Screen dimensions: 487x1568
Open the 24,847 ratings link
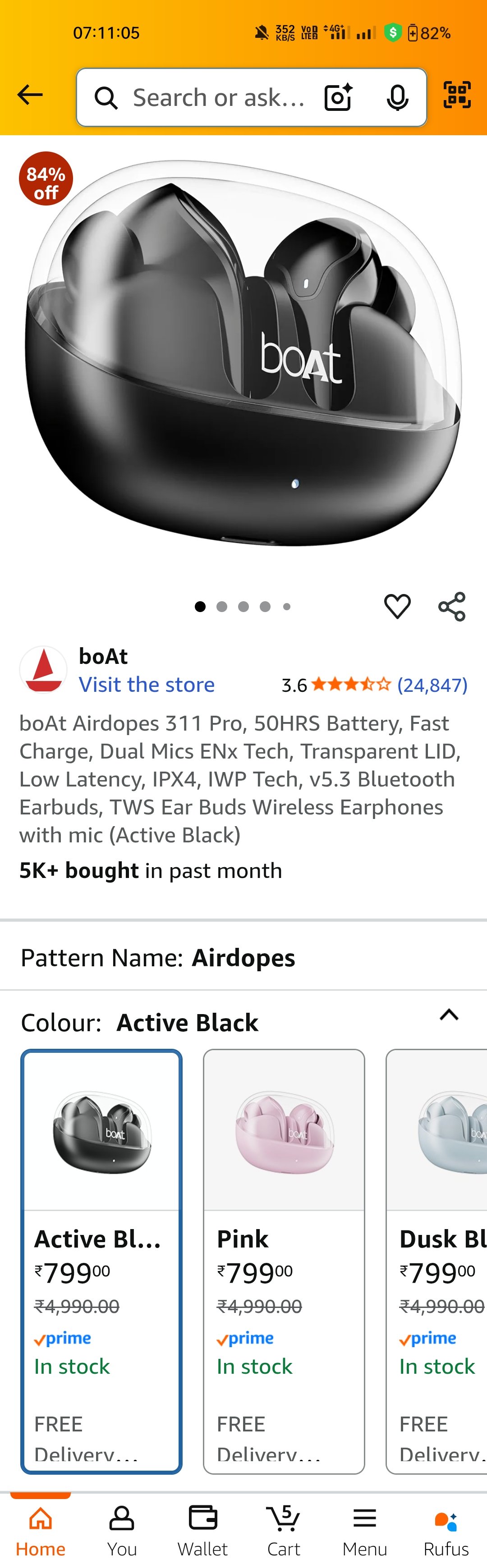pos(432,686)
